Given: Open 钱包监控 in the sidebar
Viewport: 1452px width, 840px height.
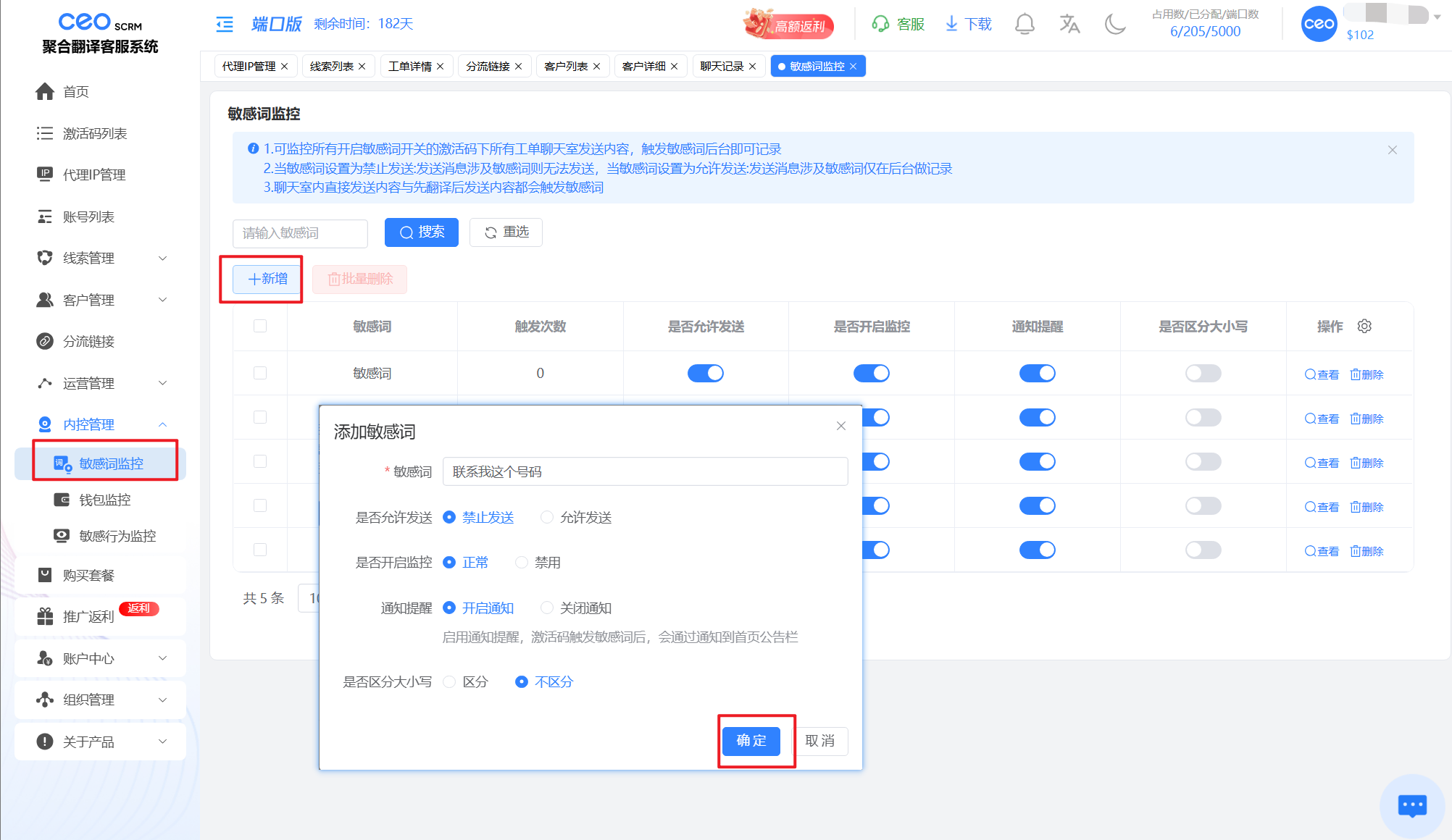Looking at the screenshot, I should tap(105, 500).
